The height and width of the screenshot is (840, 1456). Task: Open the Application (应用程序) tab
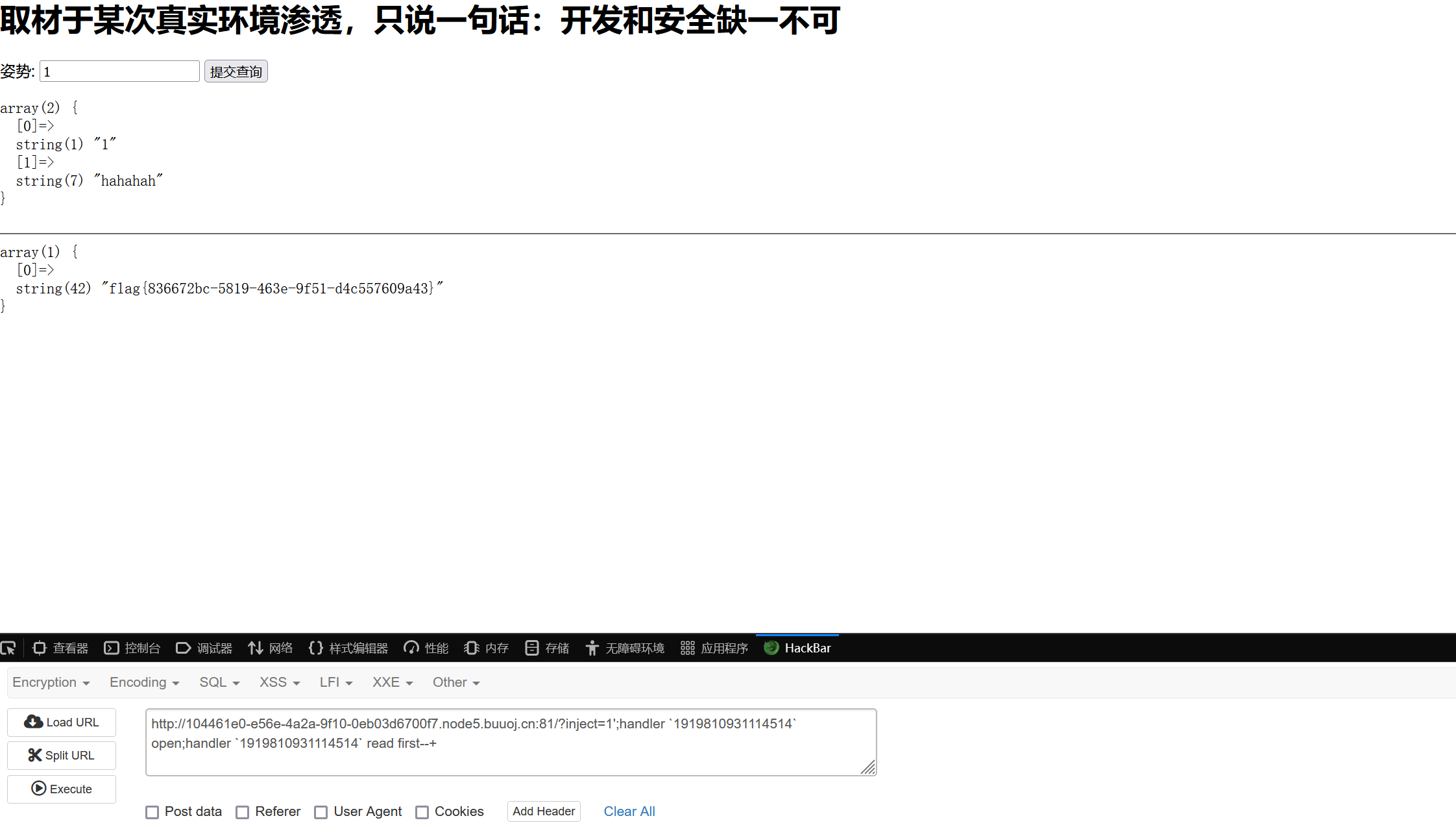pos(714,648)
